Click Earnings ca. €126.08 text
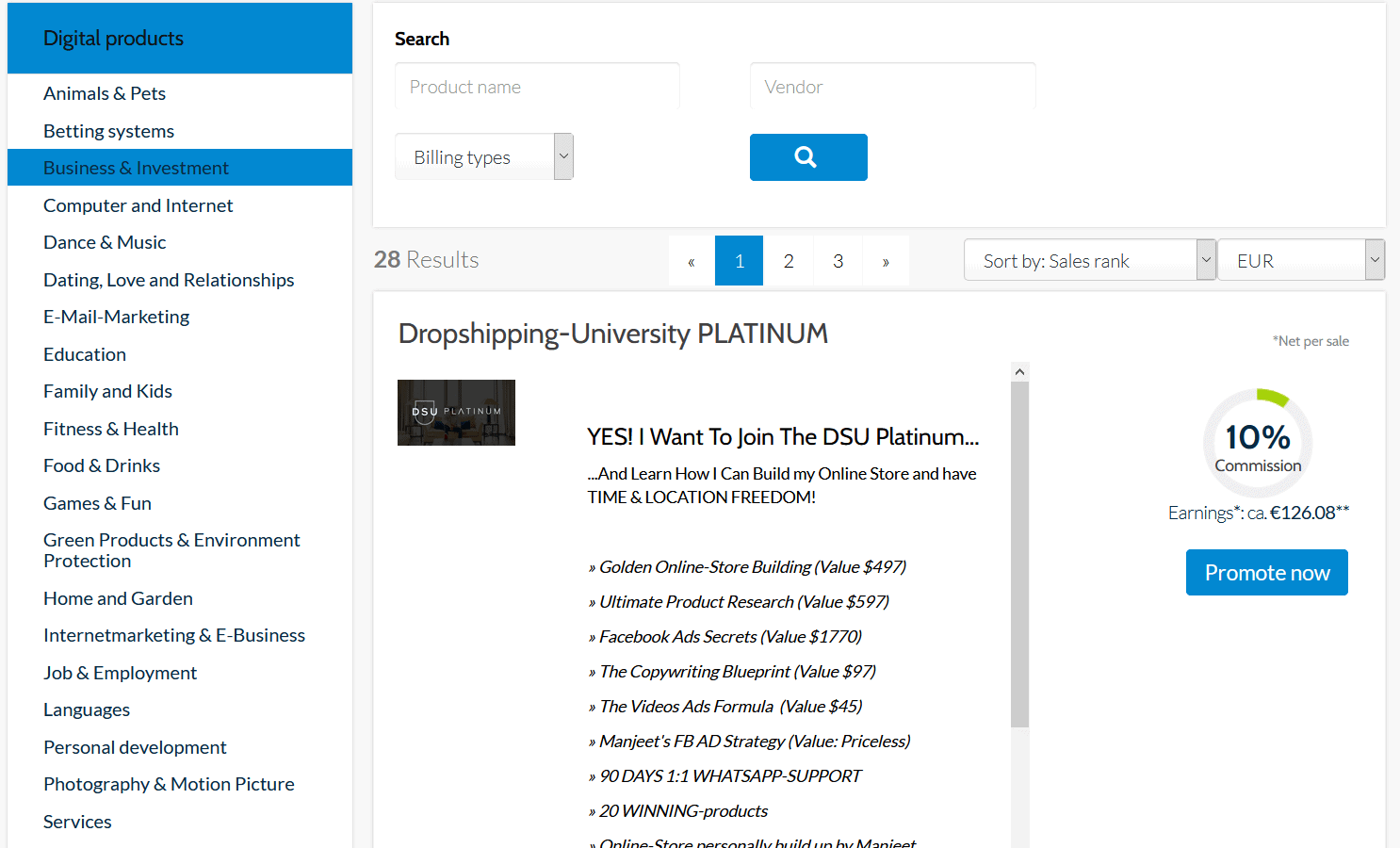The width and height of the screenshot is (1400, 848). pos(1259,513)
